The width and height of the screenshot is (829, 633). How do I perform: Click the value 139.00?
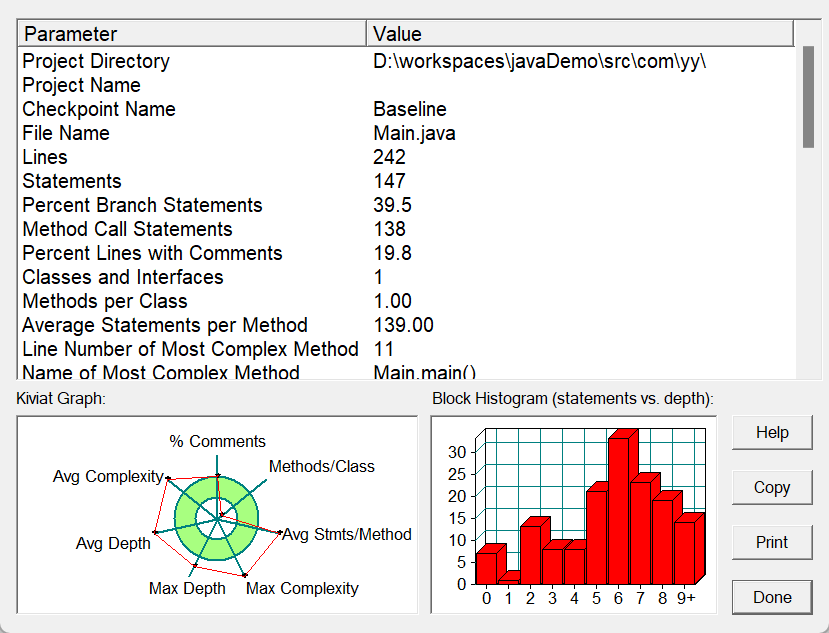(x=403, y=325)
